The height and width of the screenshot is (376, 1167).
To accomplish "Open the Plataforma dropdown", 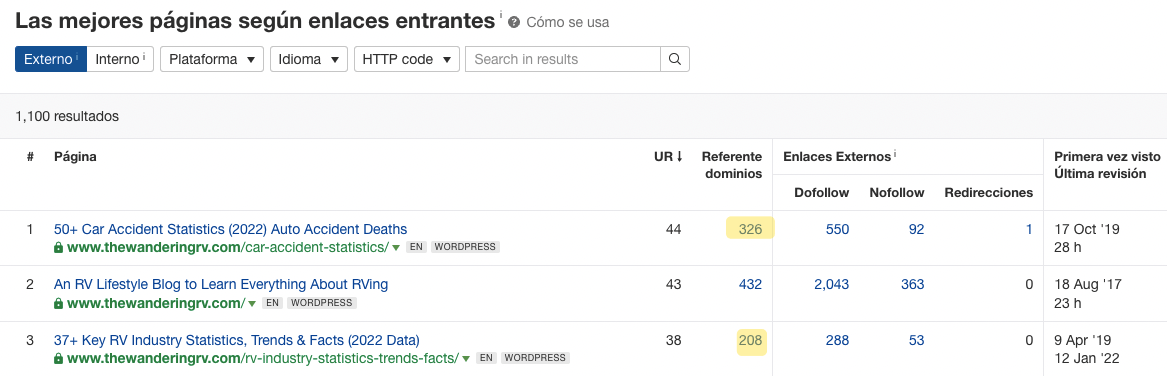I will (x=212, y=60).
